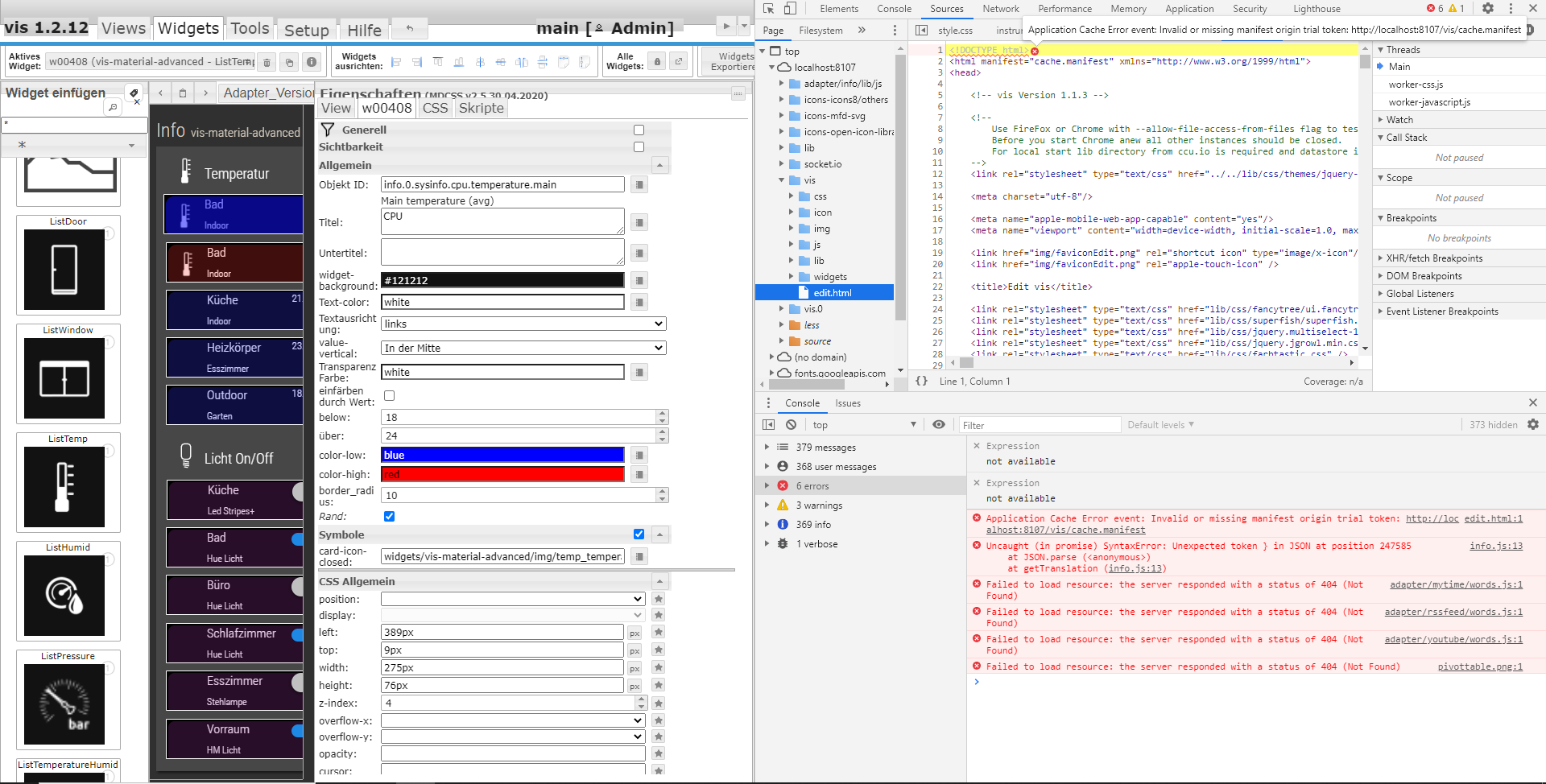
Task: Open selector button beside Objekt ID
Action: tap(639, 185)
